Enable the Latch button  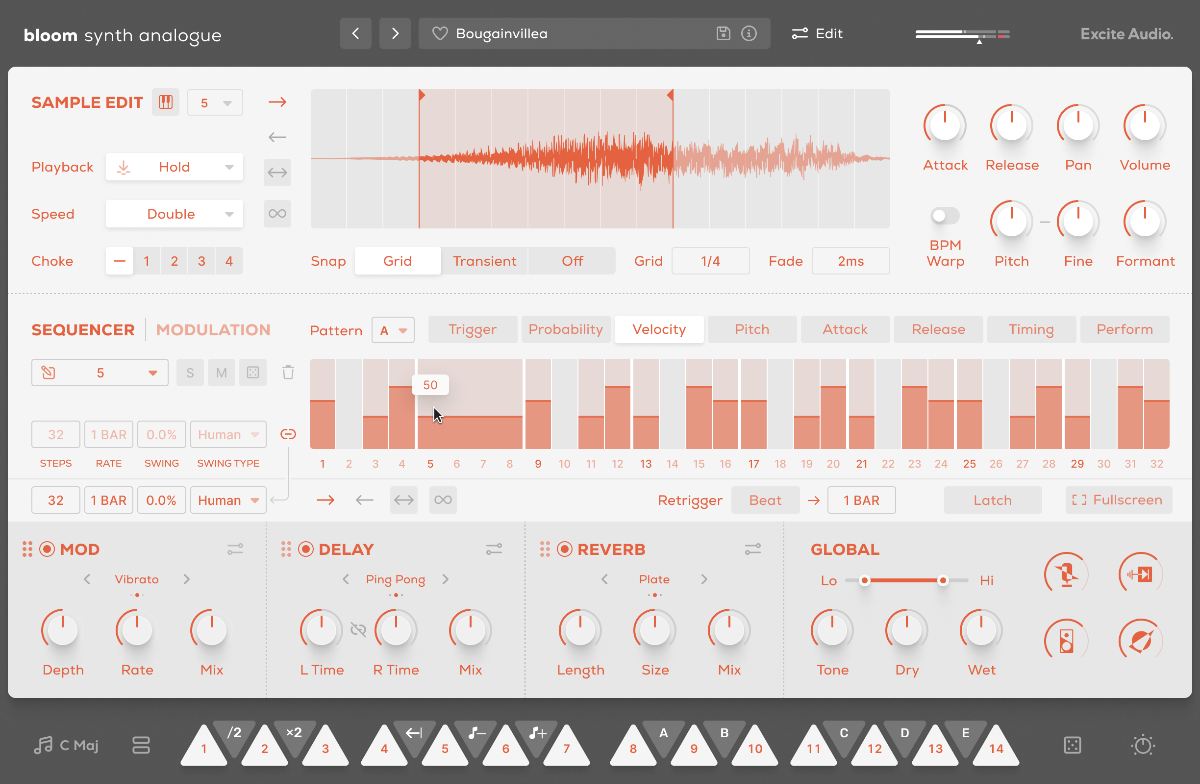993,500
